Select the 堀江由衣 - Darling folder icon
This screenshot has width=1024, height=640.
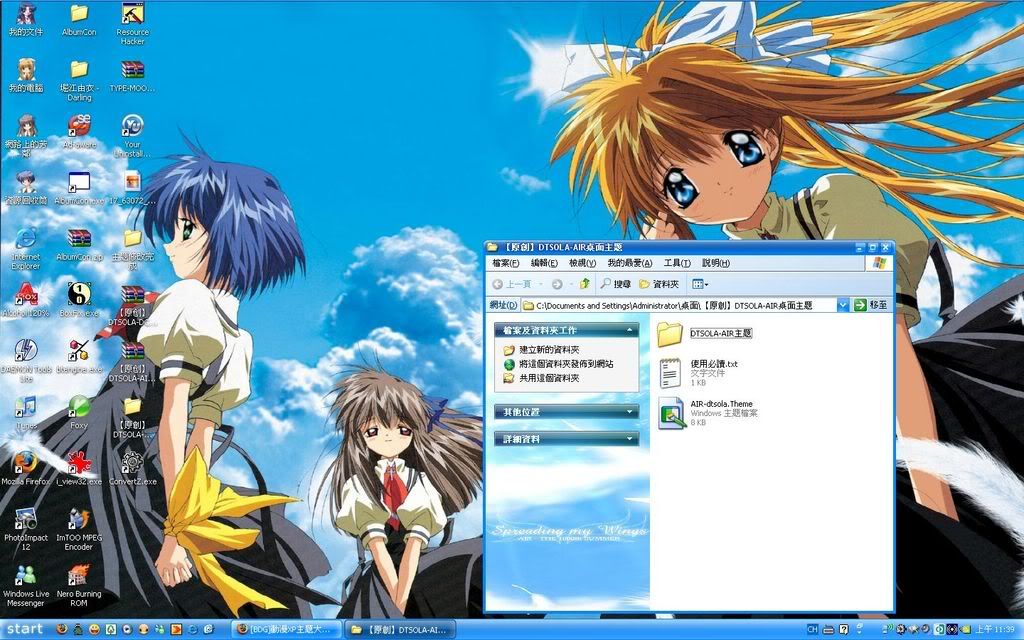[x=79, y=80]
